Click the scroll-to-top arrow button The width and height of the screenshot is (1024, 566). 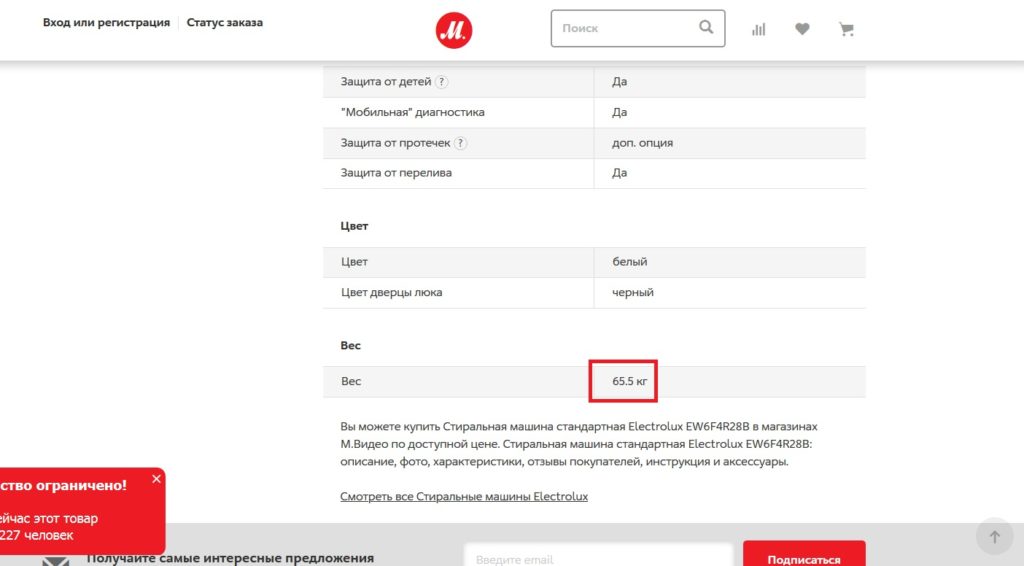[x=994, y=537]
